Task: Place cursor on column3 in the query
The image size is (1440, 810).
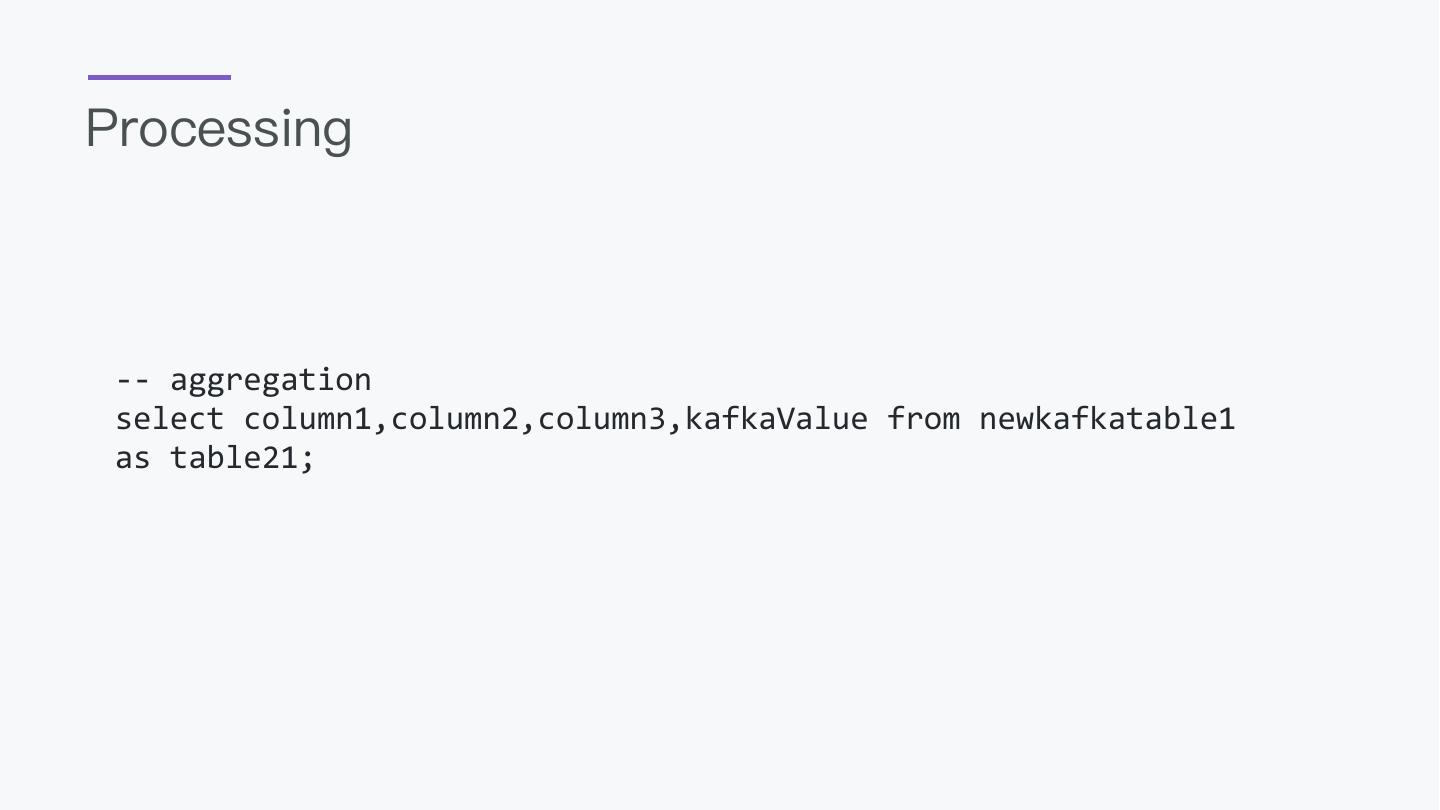Action: click(x=602, y=419)
